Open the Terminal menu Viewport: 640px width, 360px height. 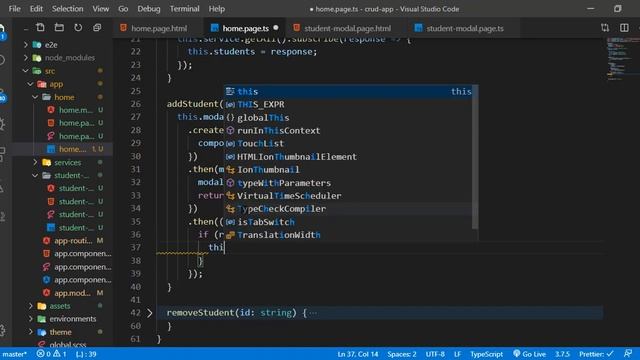184,9
